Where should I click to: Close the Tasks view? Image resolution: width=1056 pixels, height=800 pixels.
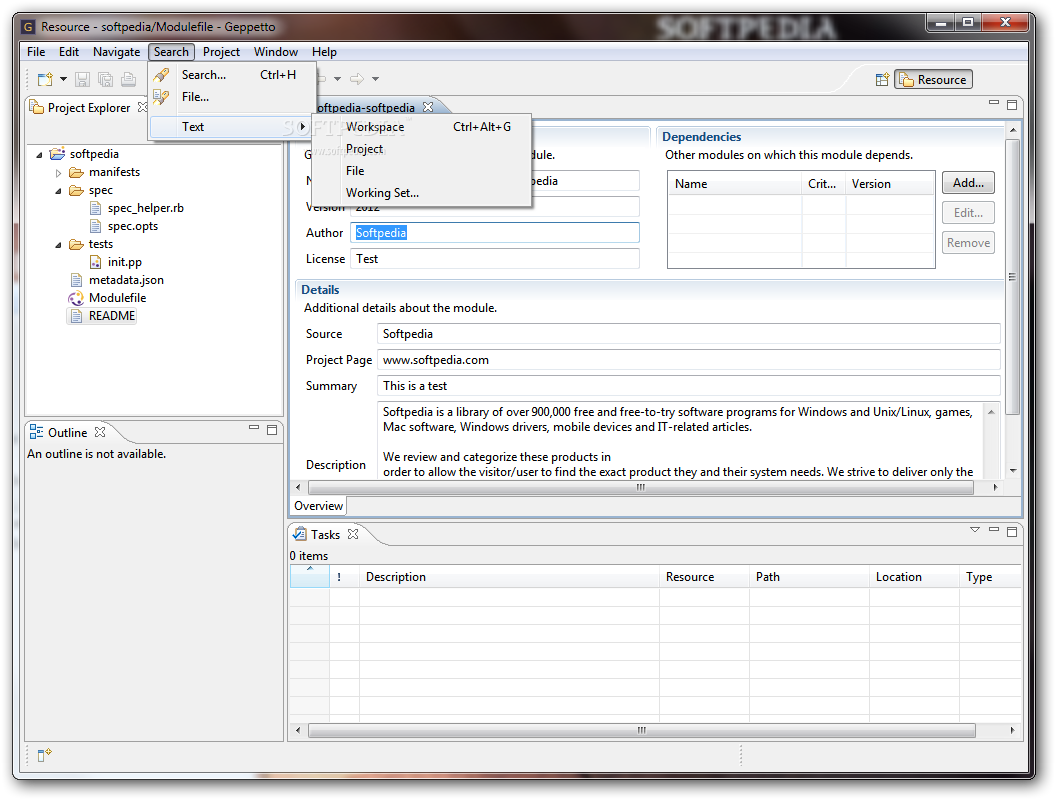(x=353, y=534)
